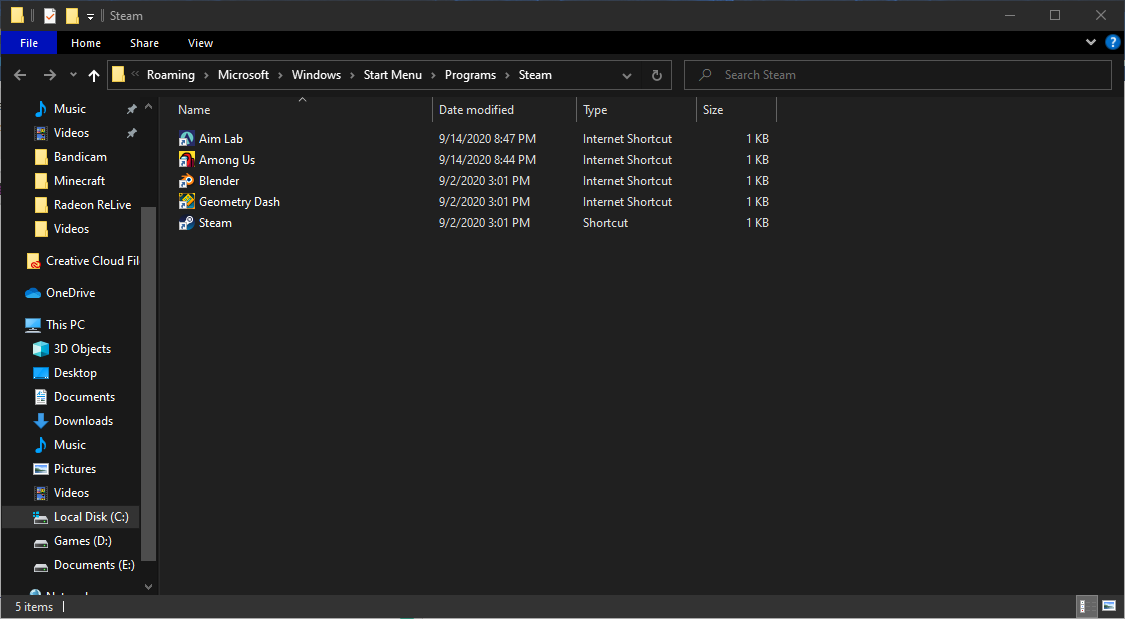Refresh the Steam folder view
The width and height of the screenshot is (1125, 619).
656,75
